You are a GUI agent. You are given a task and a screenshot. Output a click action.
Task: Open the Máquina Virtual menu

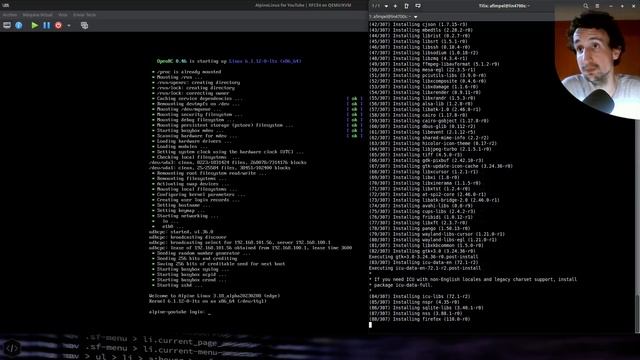(x=37, y=15)
